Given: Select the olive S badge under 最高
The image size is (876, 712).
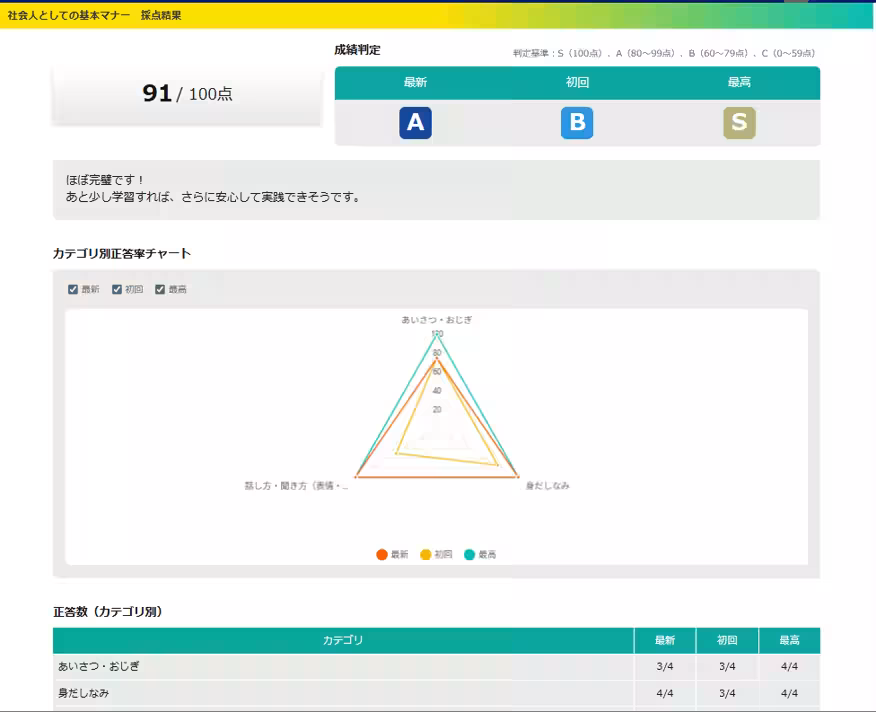Looking at the screenshot, I should click(x=741, y=122).
